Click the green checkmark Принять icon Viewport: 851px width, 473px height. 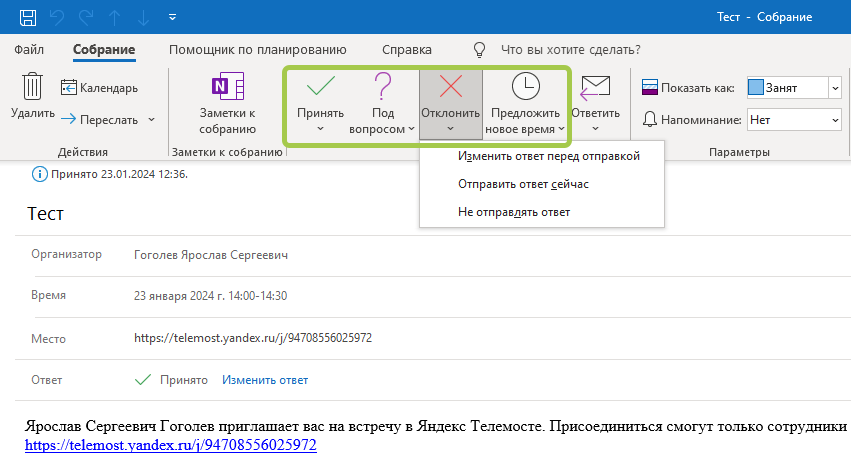point(320,86)
